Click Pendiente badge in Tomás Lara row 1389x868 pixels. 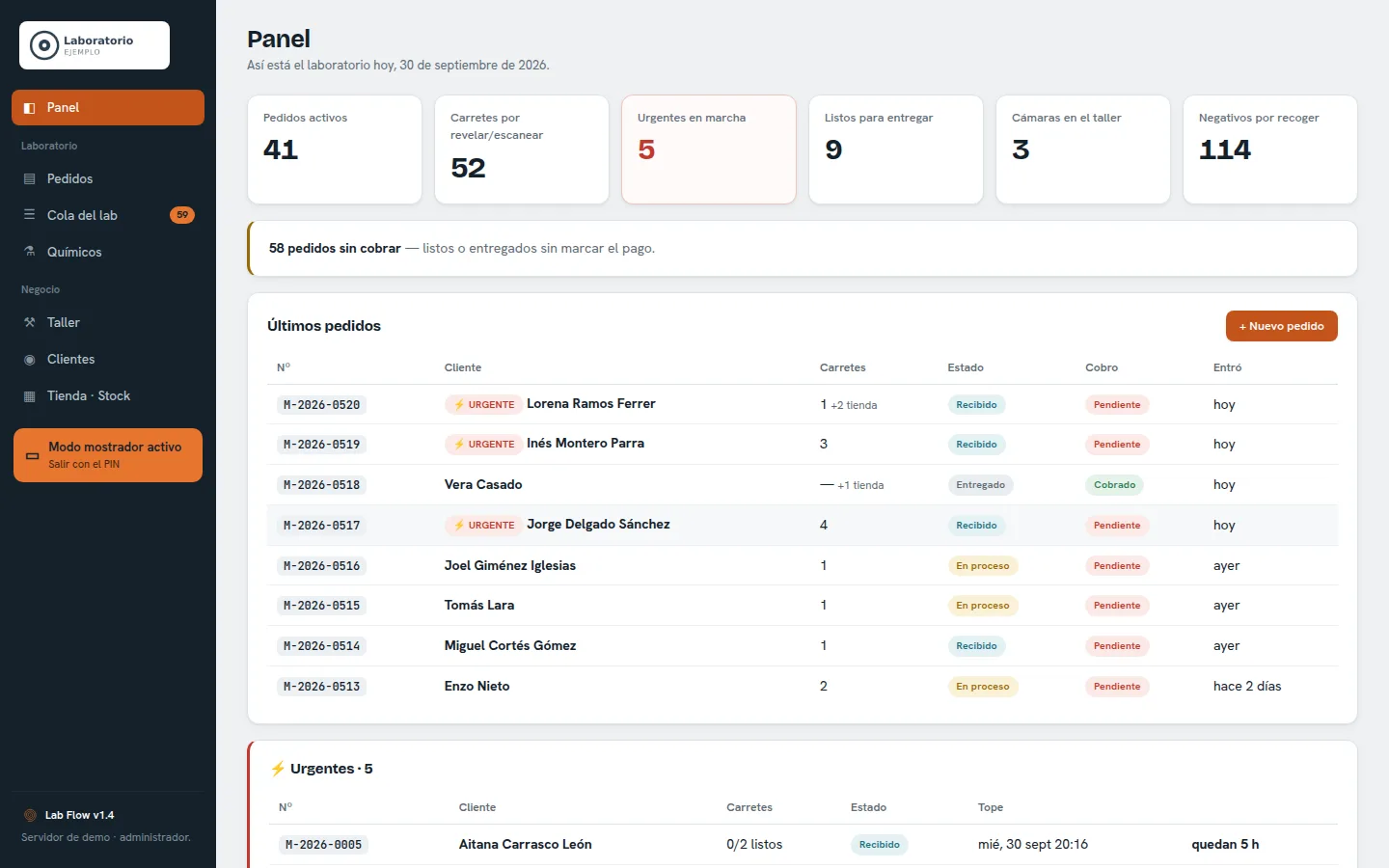point(1117,606)
